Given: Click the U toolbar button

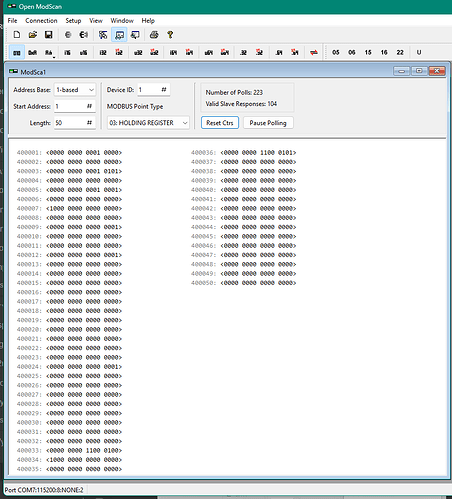Looking at the screenshot, I should (419, 52).
